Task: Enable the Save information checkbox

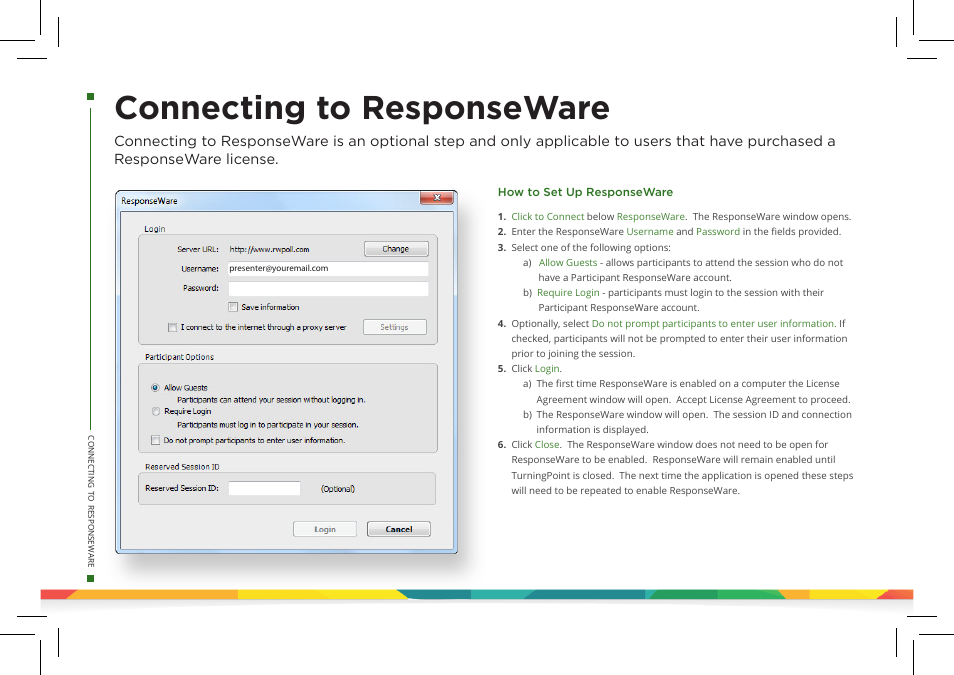Action: tap(233, 307)
